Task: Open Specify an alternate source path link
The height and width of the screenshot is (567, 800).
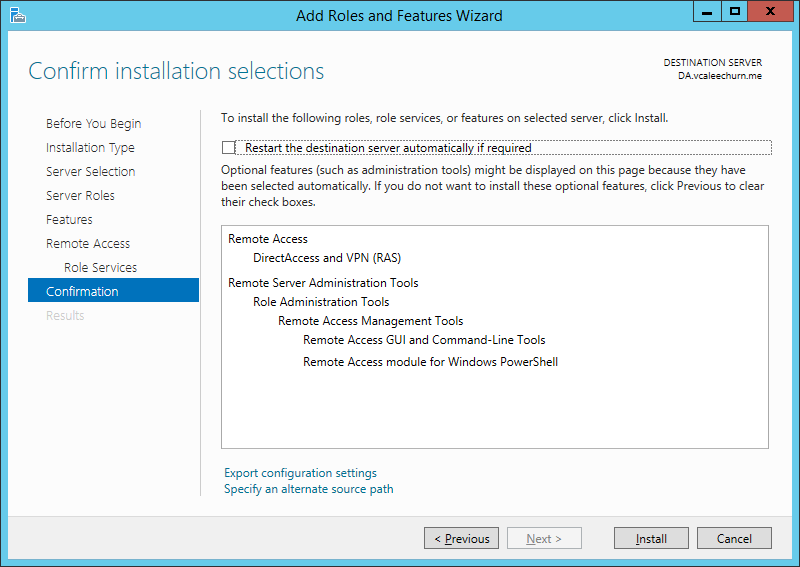Action: point(309,489)
